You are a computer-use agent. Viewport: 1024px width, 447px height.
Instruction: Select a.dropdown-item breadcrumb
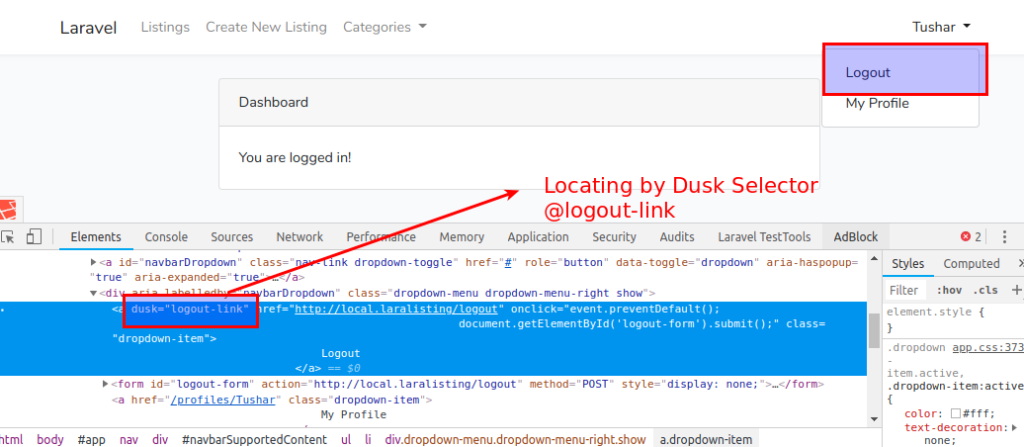coord(705,439)
